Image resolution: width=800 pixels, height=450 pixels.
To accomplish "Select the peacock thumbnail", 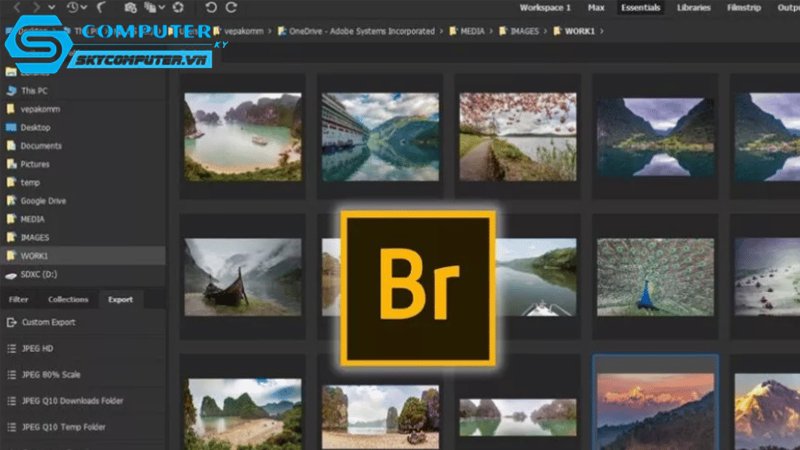I will (x=656, y=277).
